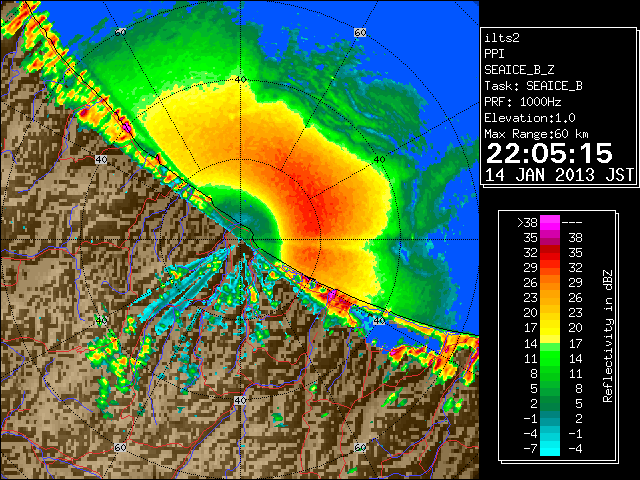Pick the red swatch beside 32

pos(550,253)
